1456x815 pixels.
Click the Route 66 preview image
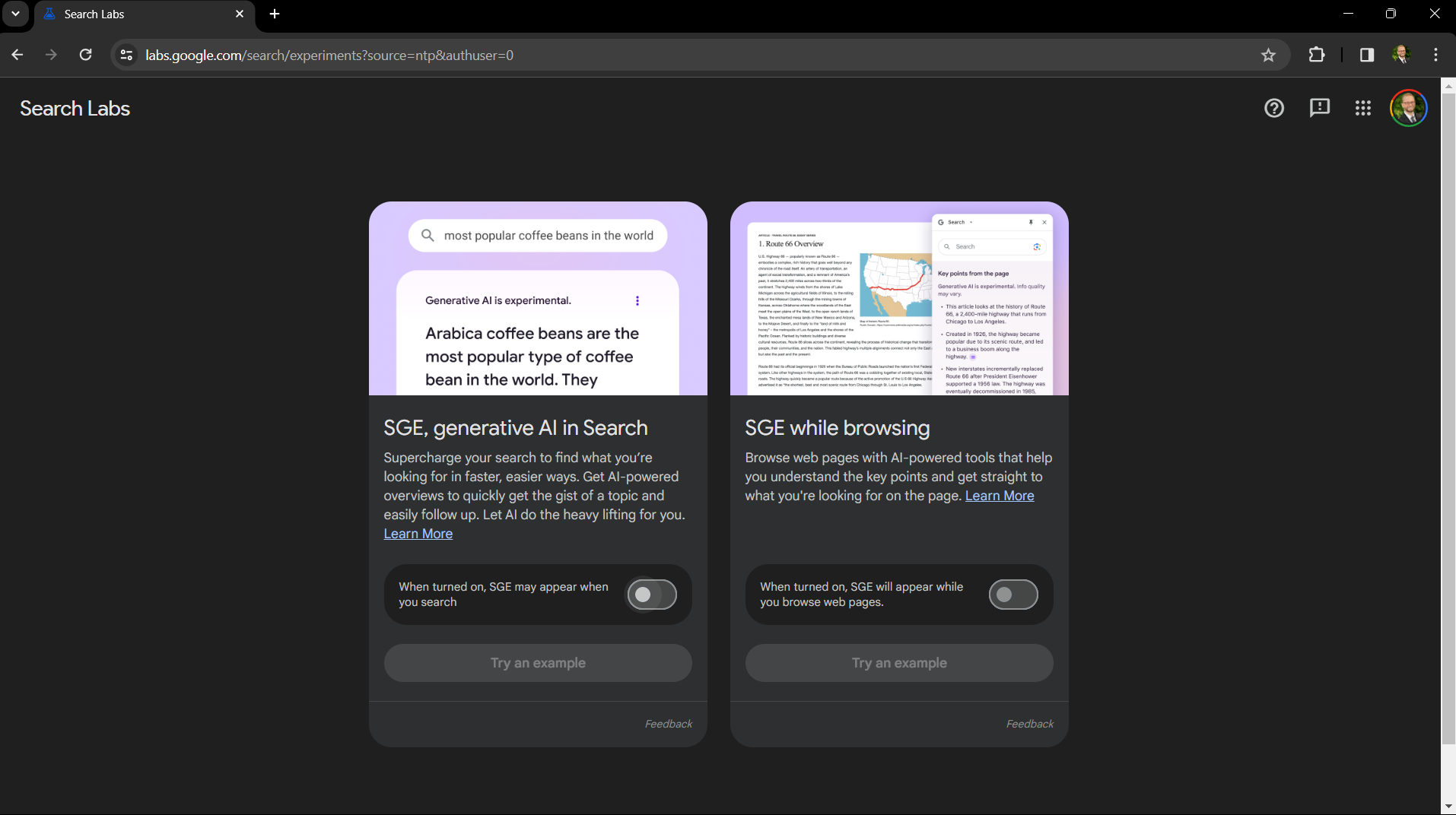coord(899,298)
